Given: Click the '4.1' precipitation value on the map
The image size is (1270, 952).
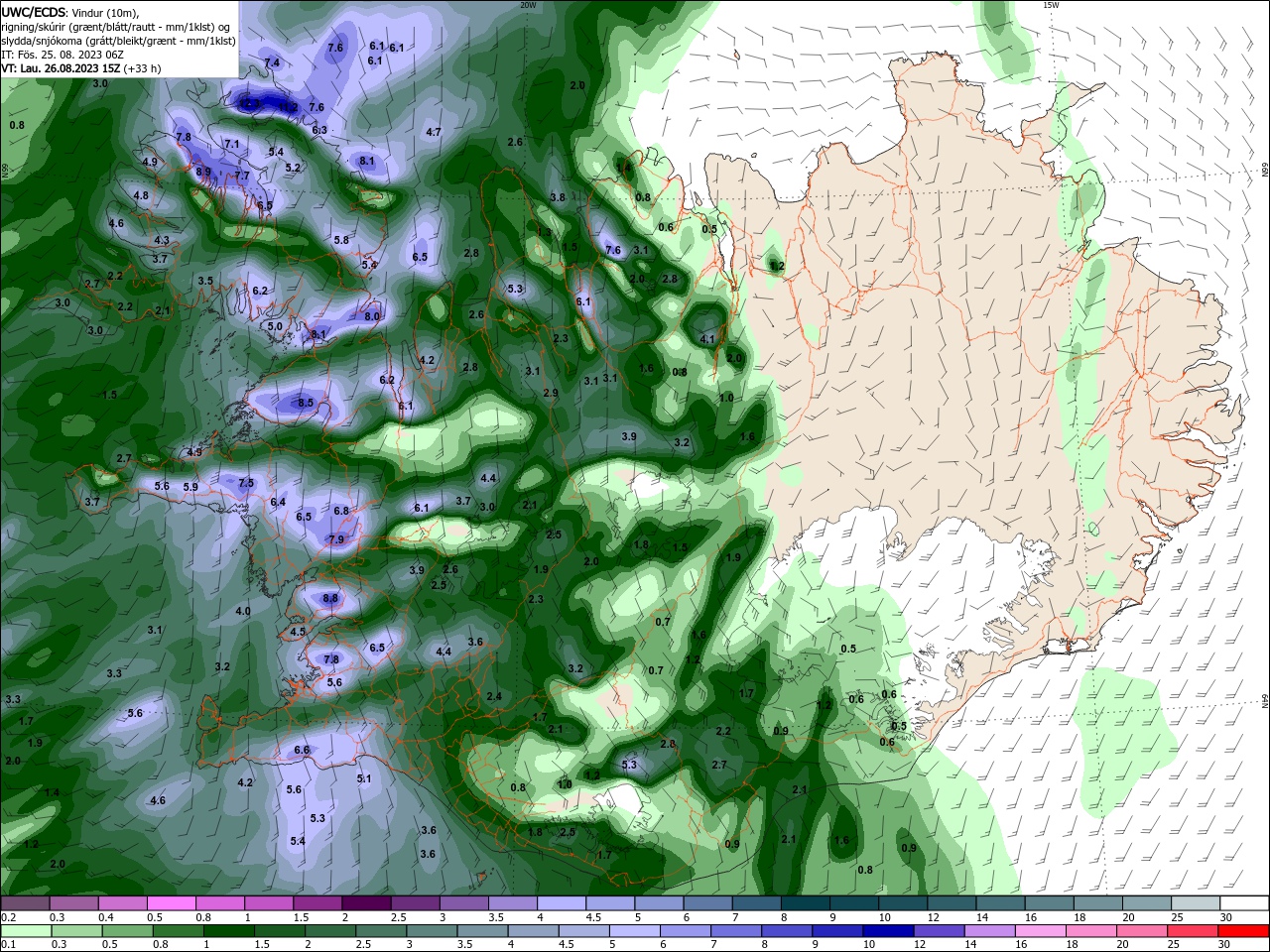Looking at the screenshot, I should click(x=707, y=339).
